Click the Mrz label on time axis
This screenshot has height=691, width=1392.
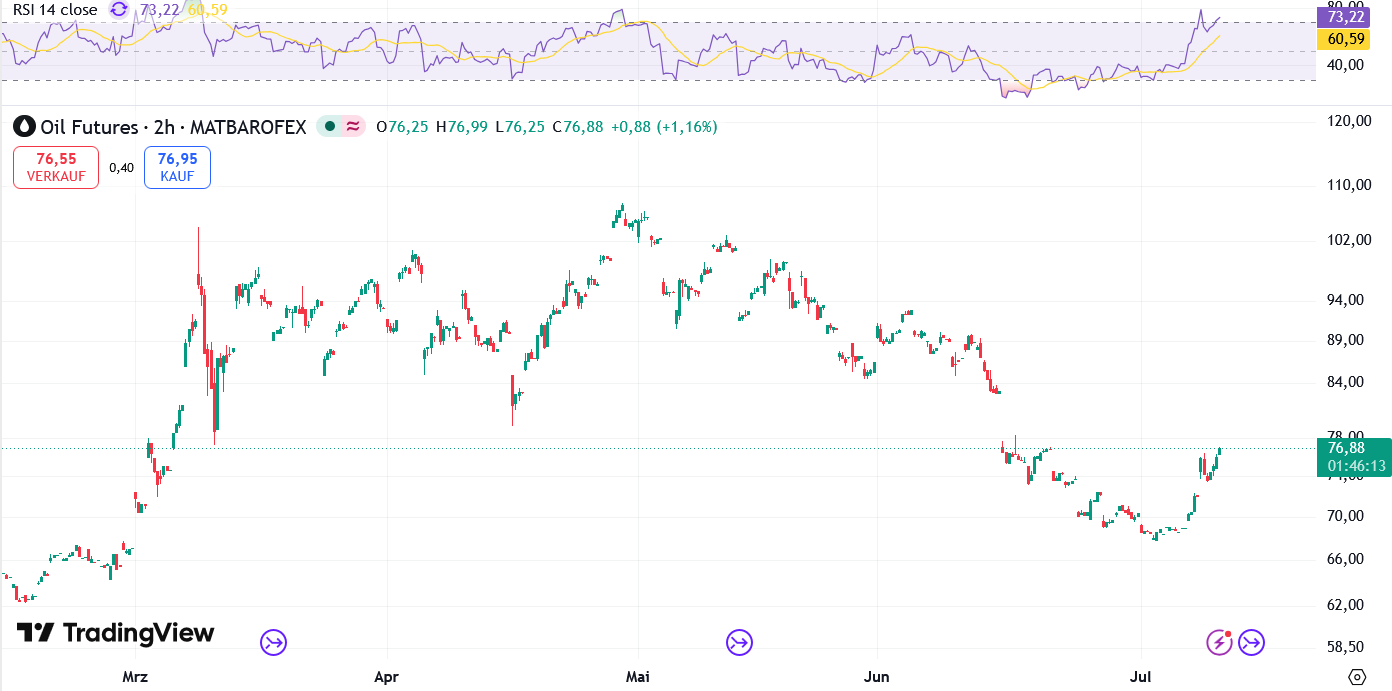tap(135, 677)
